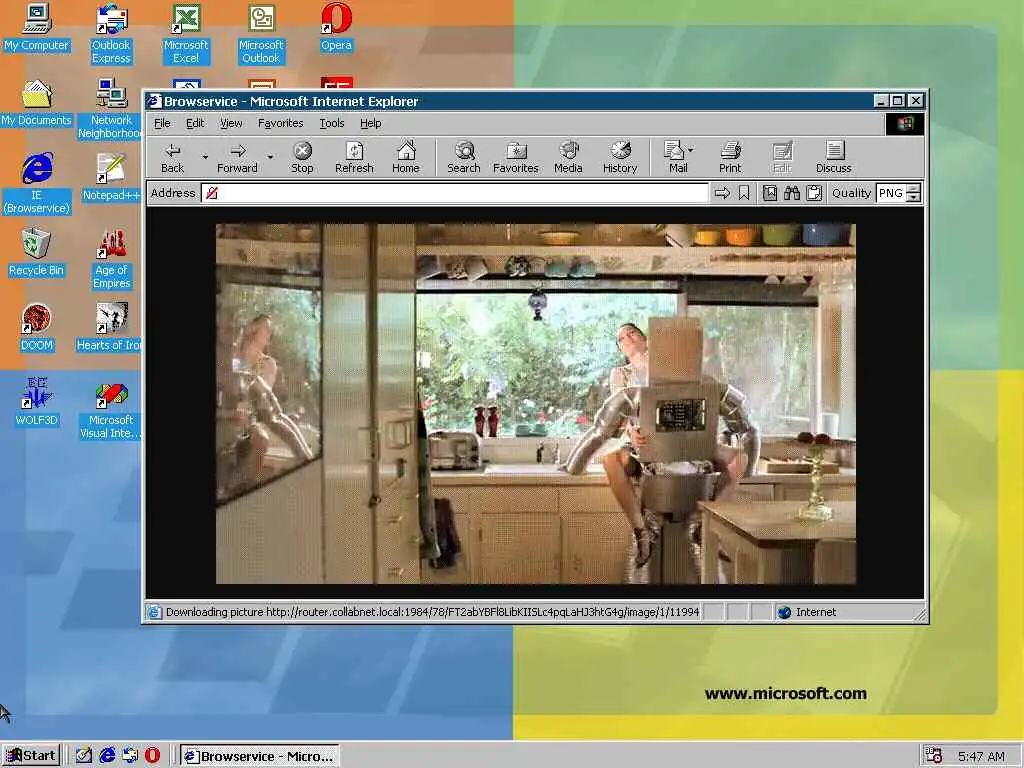Image resolution: width=1024 pixels, height=768 pixels.
Task: Click the system tray scheduler icon
Action: (934, 756)
